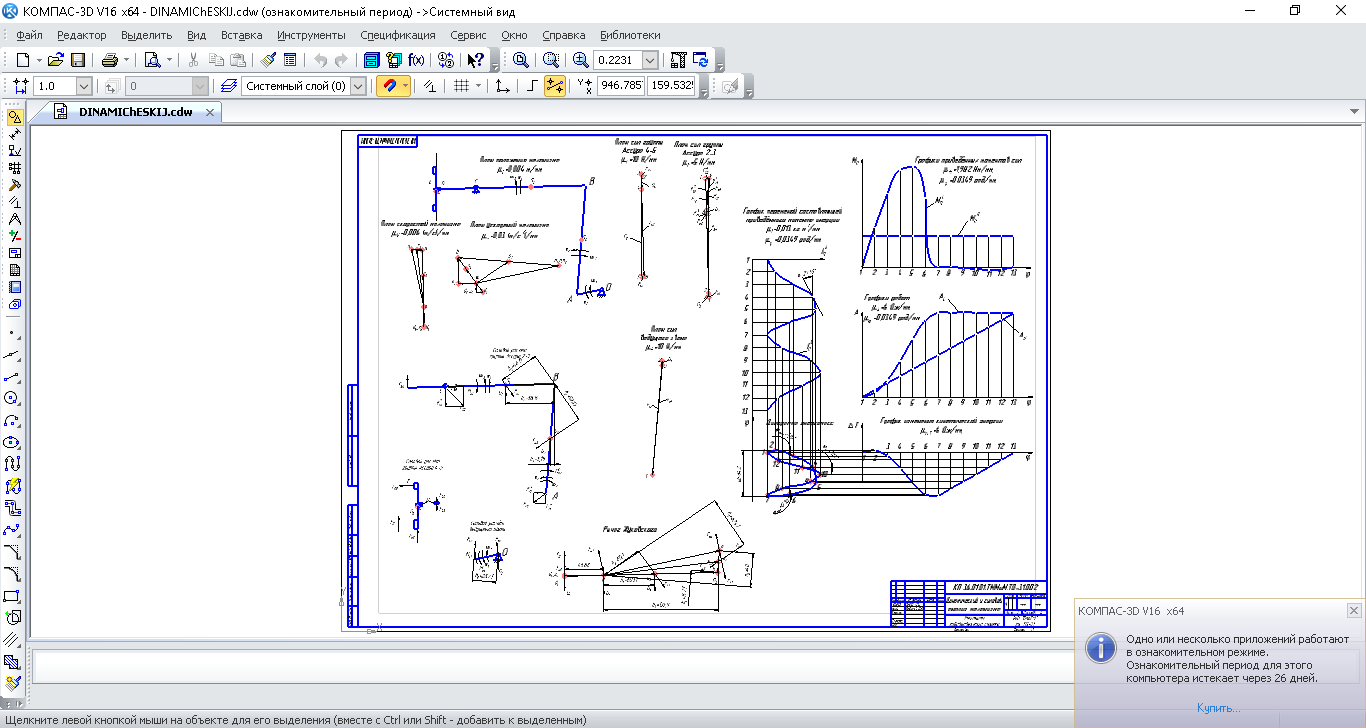Open Print preview icon

tap(152, 60)
